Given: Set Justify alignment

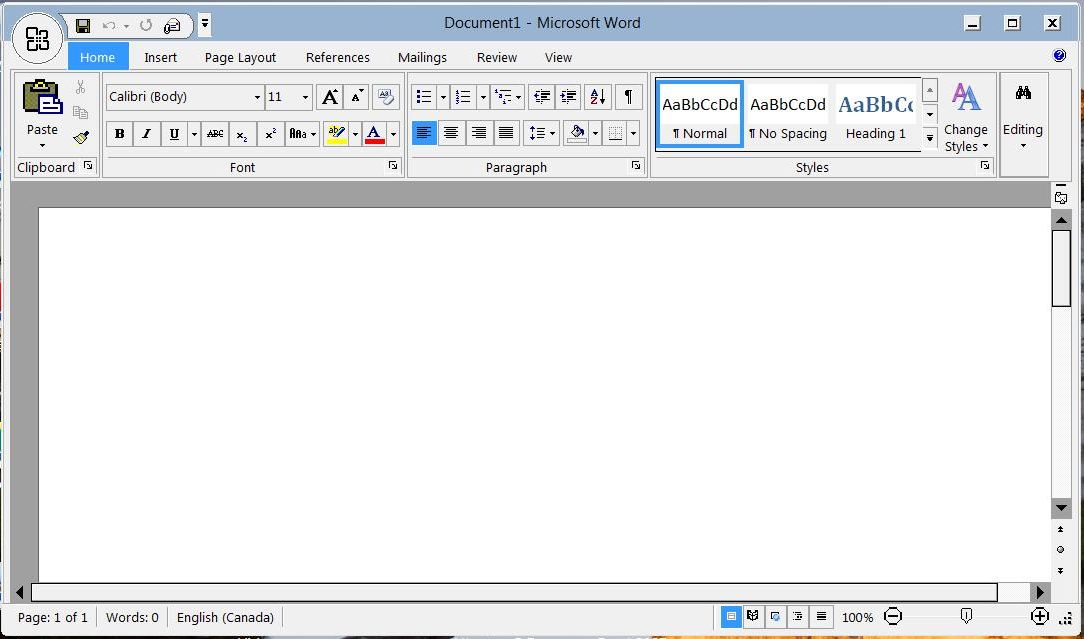Looking at the screenshot, I should click(x=506, y=133).
